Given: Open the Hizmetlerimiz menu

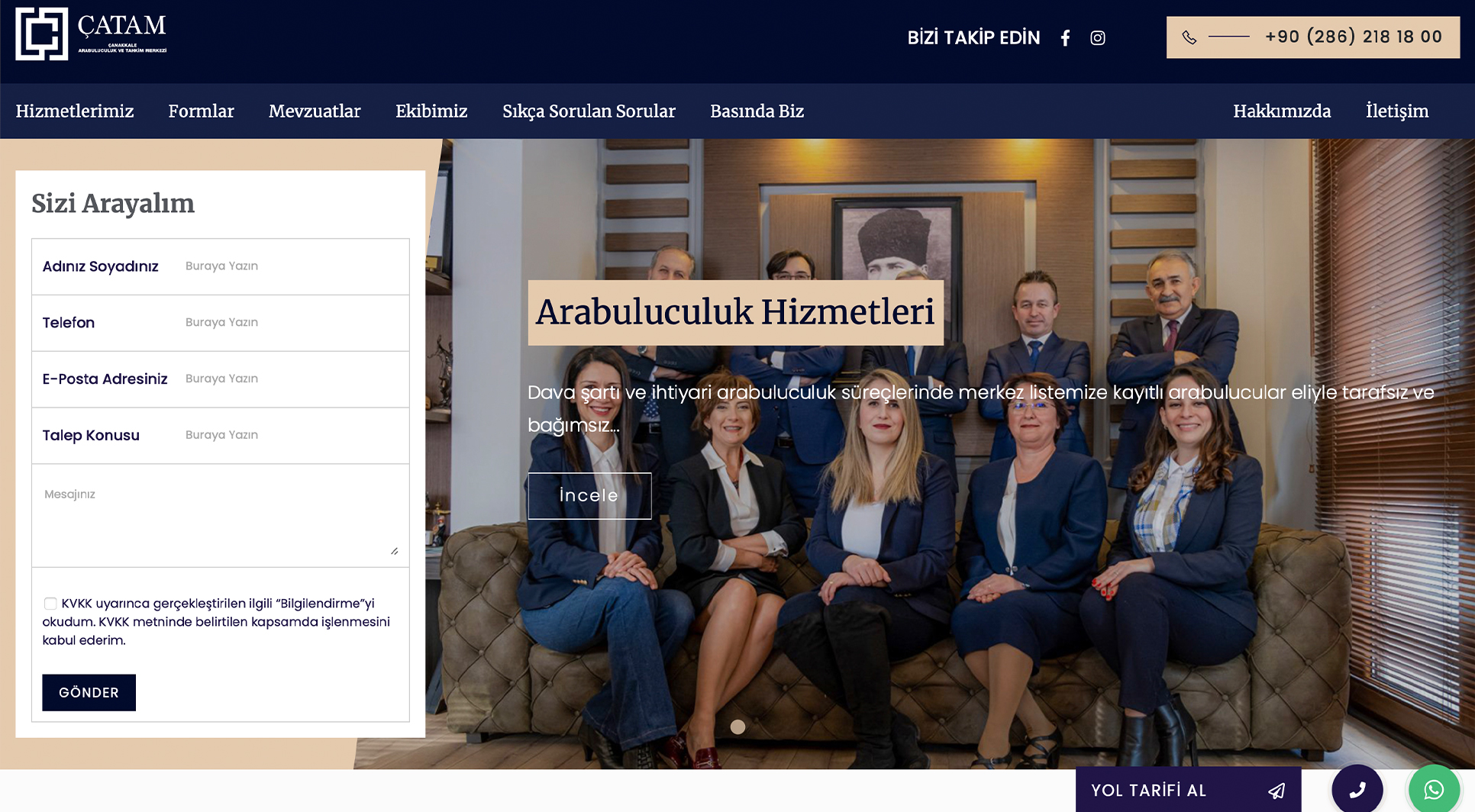Looking at the screenshot, I should [75, 111].
